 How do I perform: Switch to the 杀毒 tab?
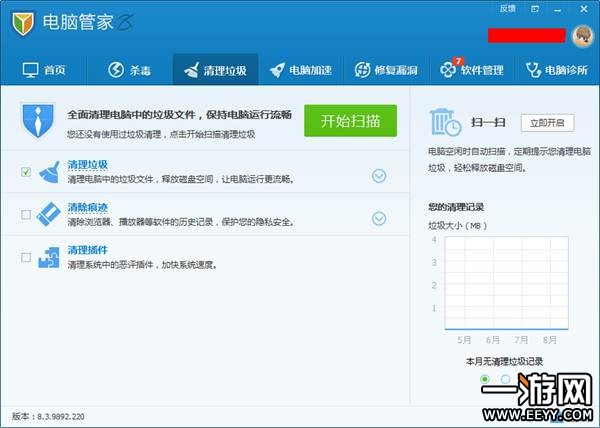click(129, 70)
